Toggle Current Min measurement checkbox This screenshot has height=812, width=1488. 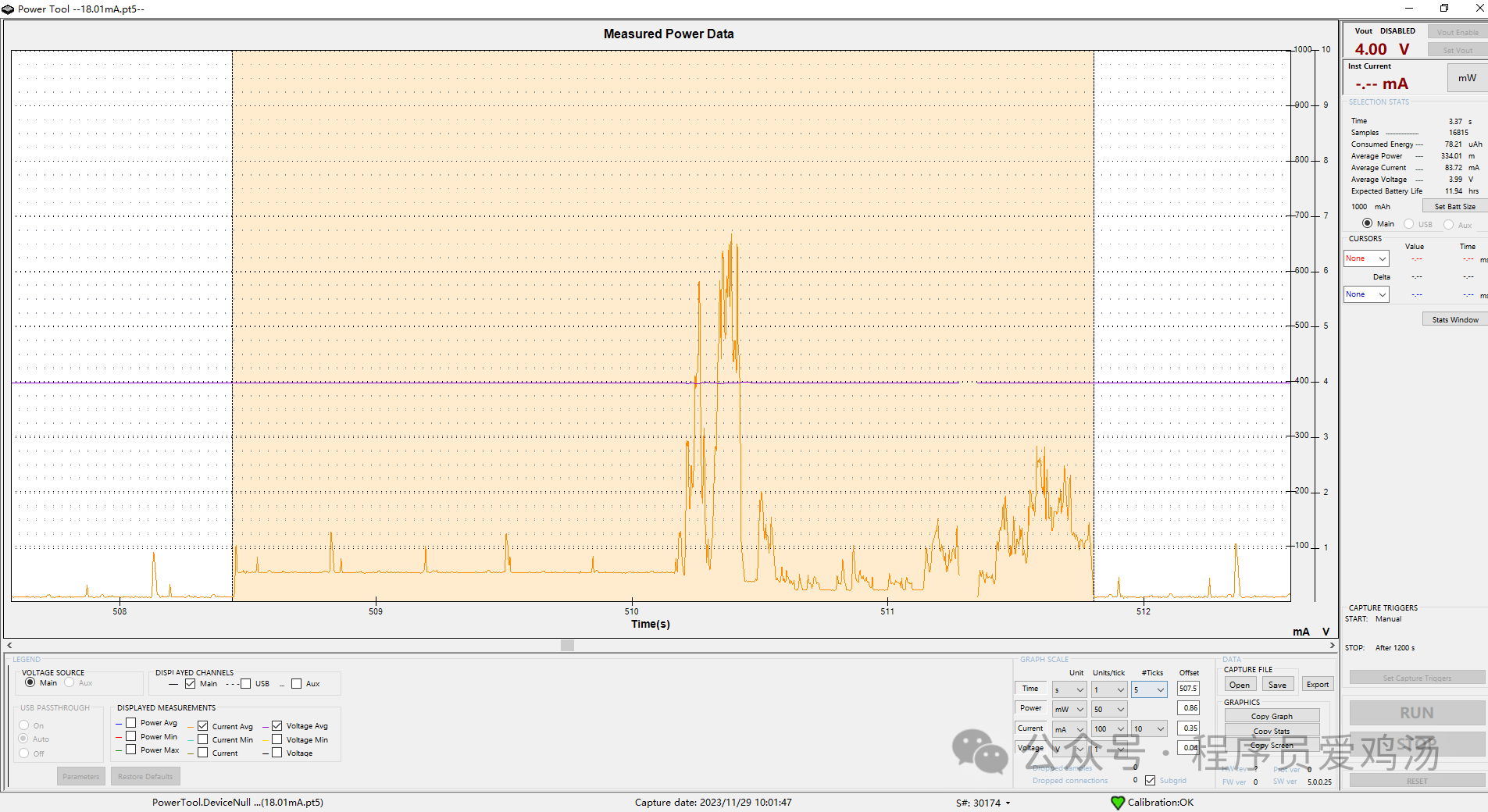pos(202,739)
